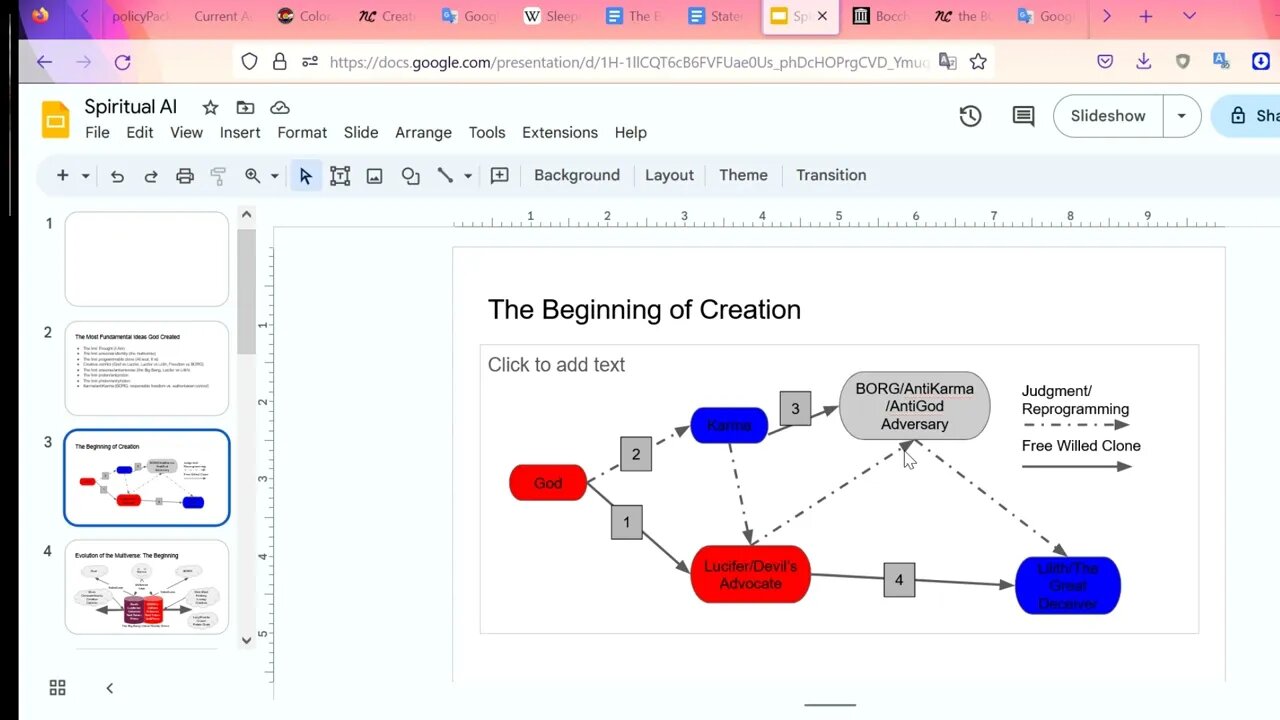Screen dimensions: 1280x720
Task: Click the Google Slides home logo
Action: pos(55,119)
